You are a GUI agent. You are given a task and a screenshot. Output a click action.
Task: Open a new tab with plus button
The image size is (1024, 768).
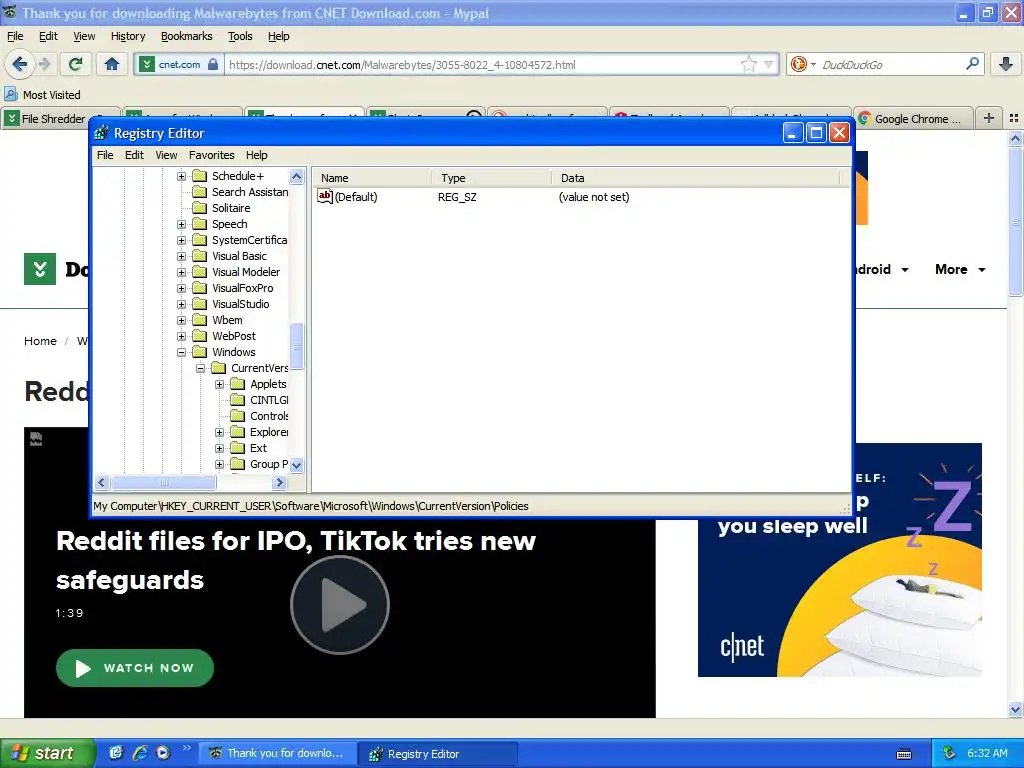click(989, 118)
